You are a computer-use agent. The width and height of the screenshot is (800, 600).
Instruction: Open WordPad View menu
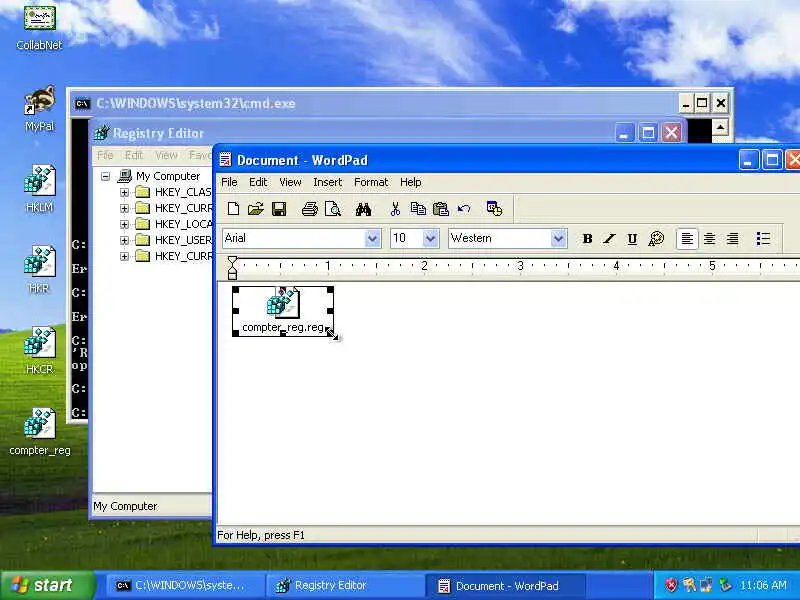[x=290, y=182]
